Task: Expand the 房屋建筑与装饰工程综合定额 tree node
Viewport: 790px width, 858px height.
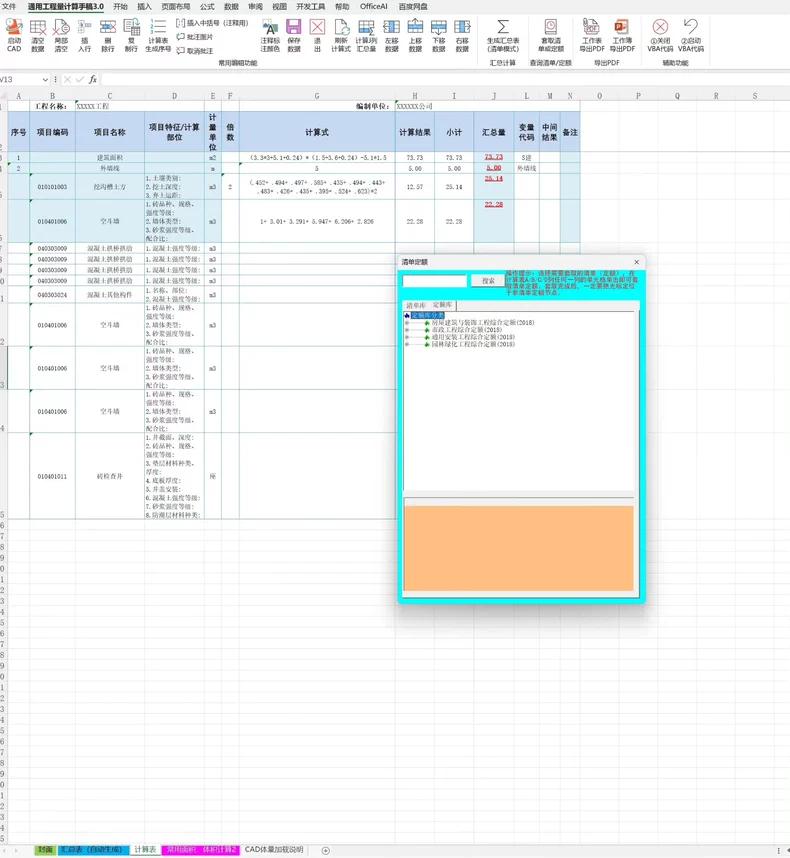Action: click(x=407, y=323)
